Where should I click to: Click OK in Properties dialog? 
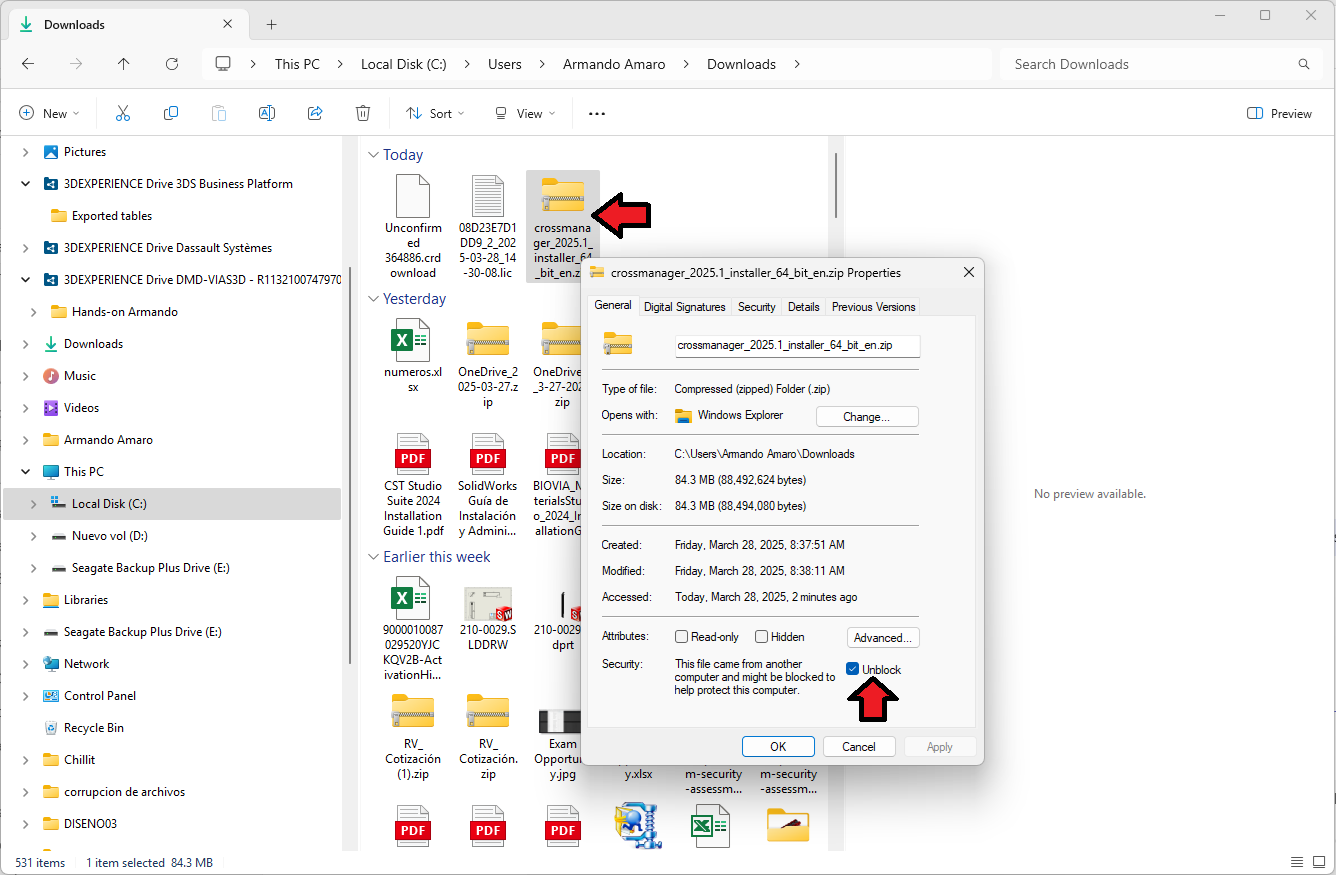click(x=778, y=747)
